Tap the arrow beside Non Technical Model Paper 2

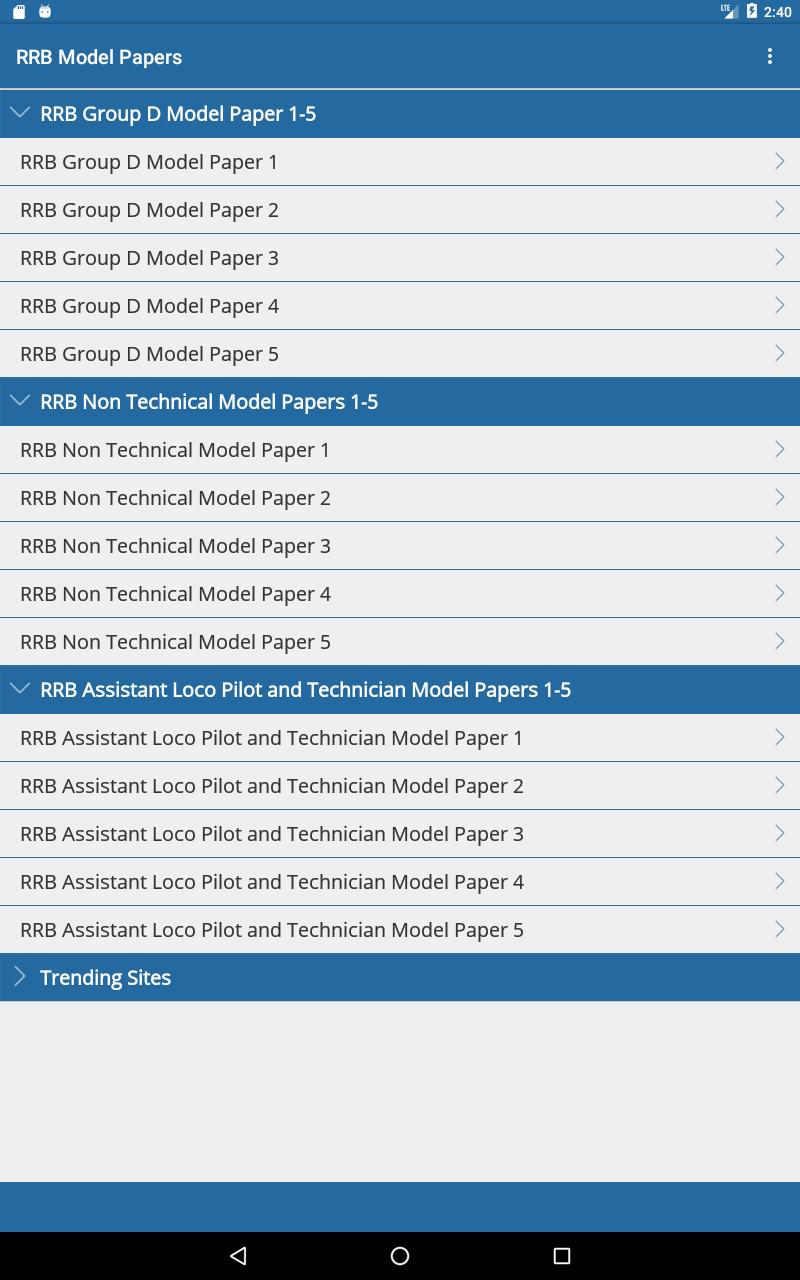point(780,497)
